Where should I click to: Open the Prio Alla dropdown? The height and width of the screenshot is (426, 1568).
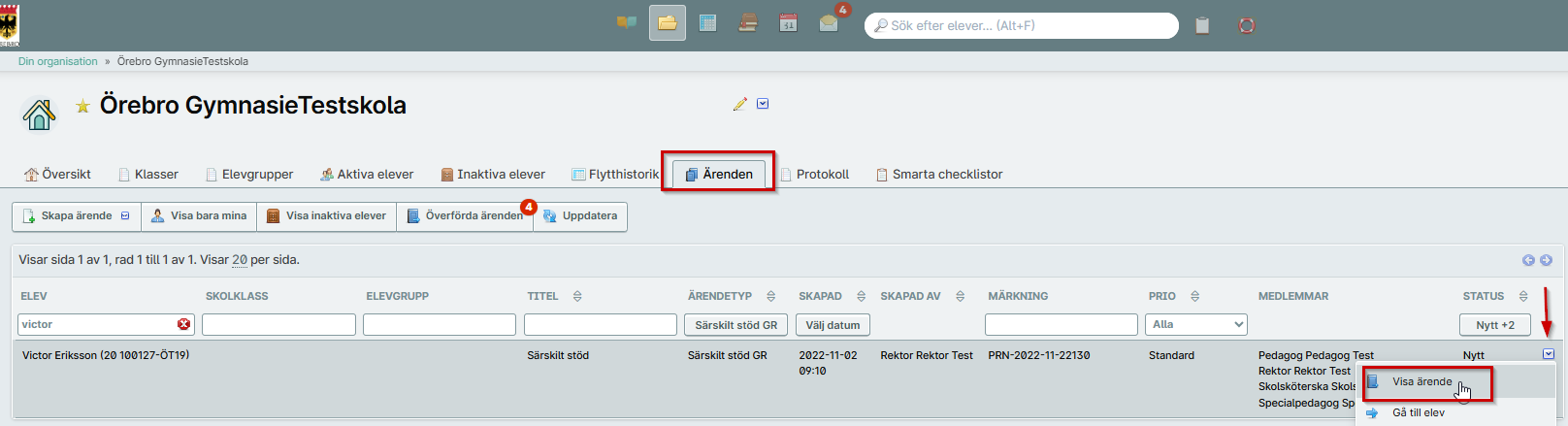[1196, 324]
